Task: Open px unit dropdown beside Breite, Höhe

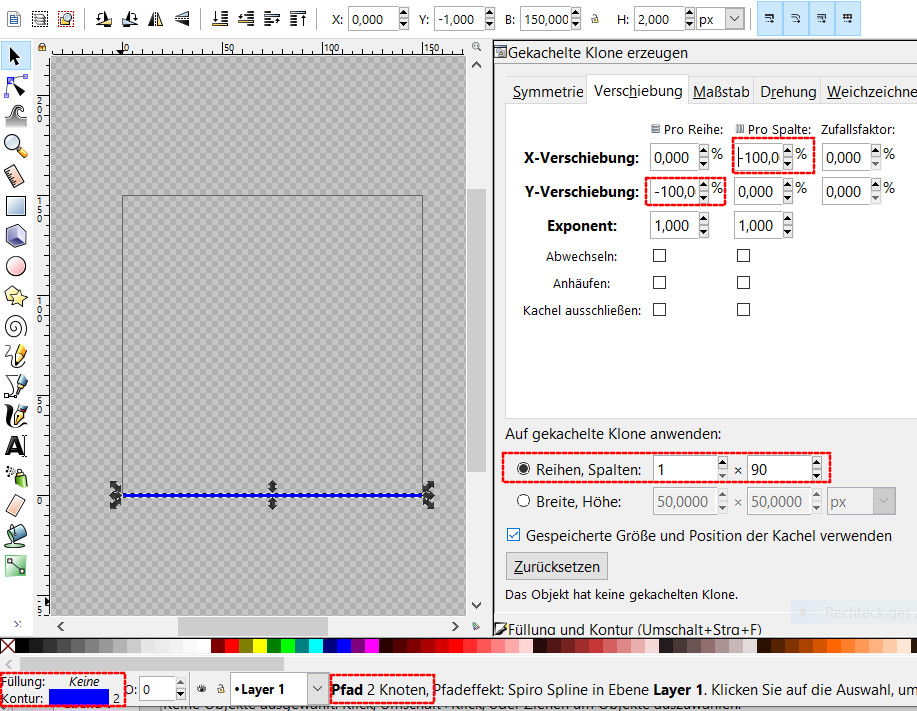Action: [884, 502]
